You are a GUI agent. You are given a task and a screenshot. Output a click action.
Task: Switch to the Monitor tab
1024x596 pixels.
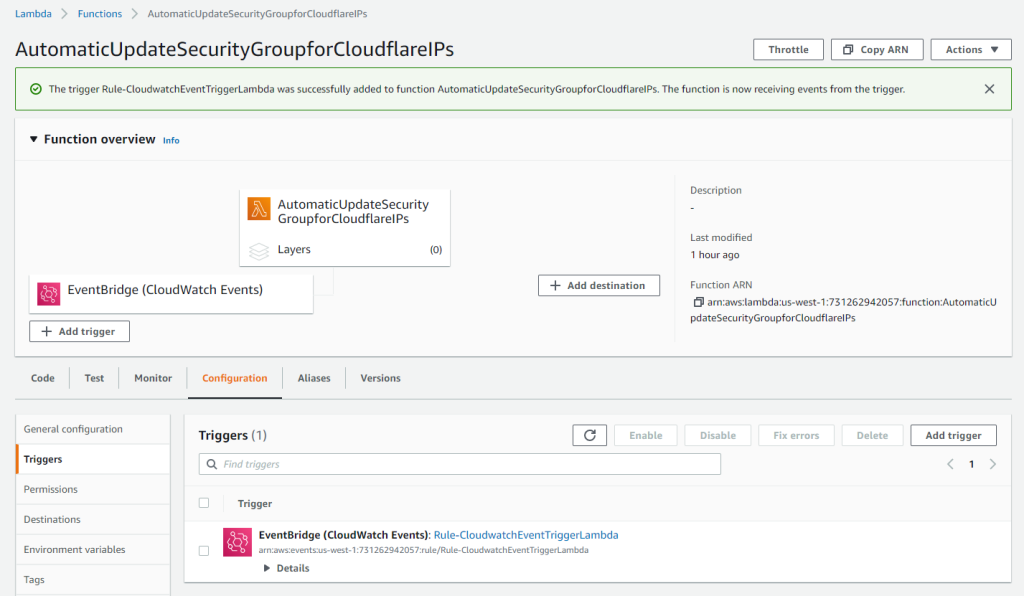click(x=153, y=378)
